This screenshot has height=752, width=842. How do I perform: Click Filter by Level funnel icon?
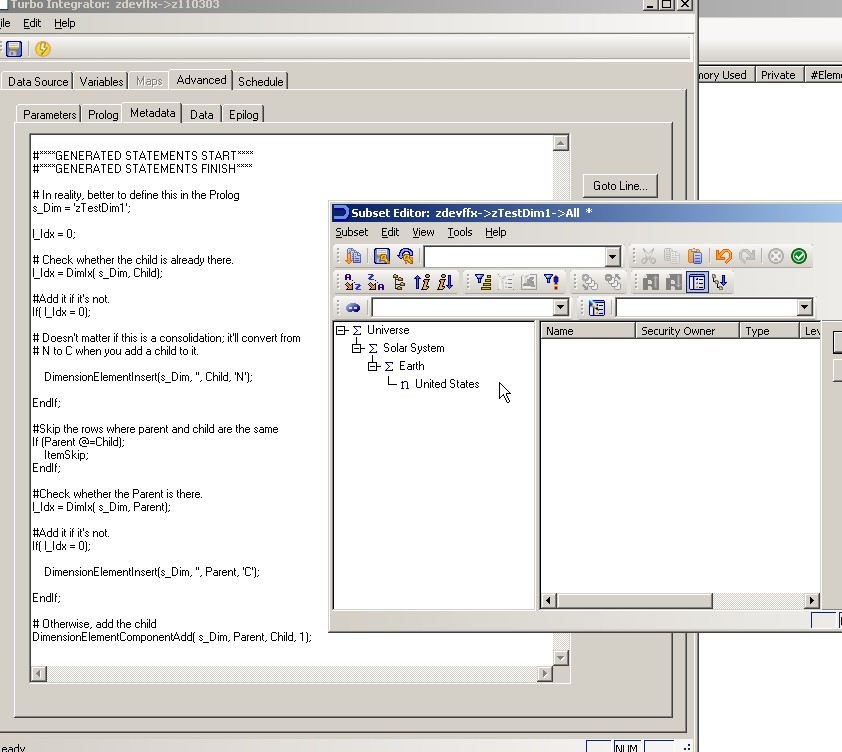pos(483,282)
